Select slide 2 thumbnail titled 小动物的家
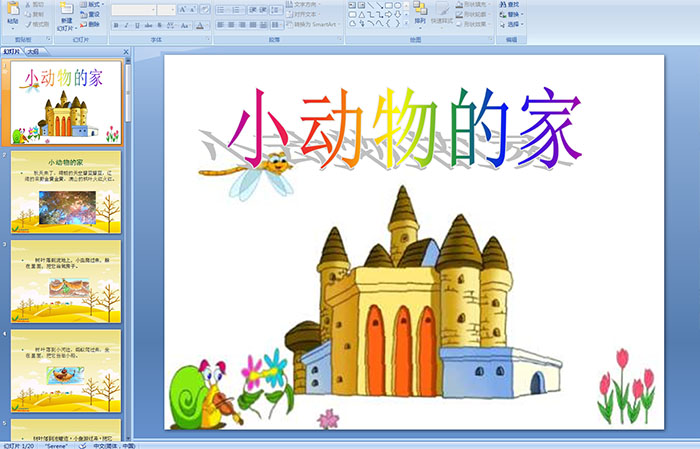The width and height of the screenshot is (700, 449). coord(66,192)
